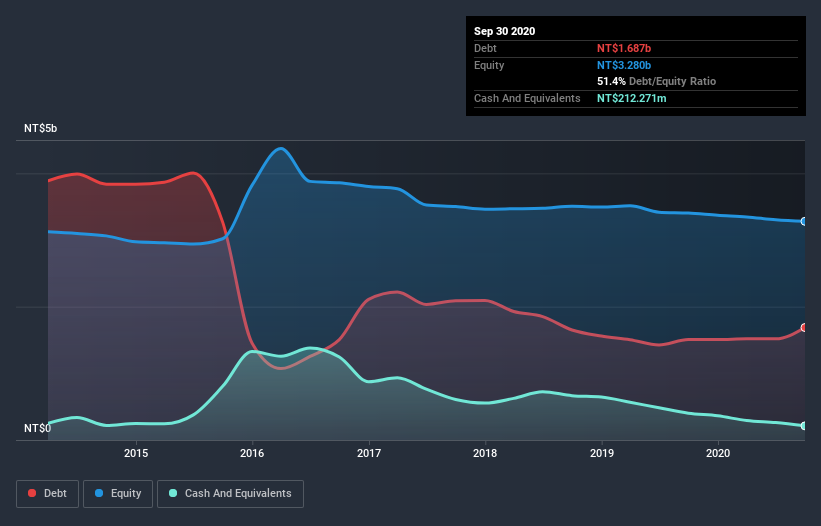821x526 pixels.
Task: Click the 2015 x-axis label
Action: click(x=136, y=453)
